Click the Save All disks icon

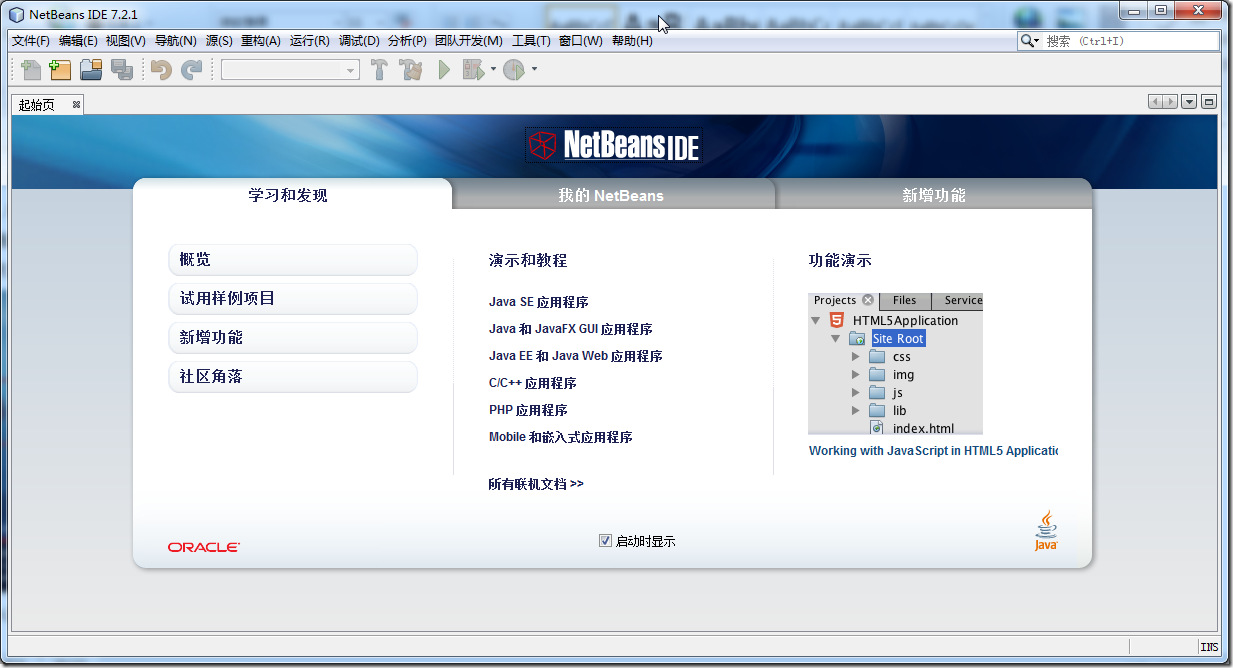point(122,70)
